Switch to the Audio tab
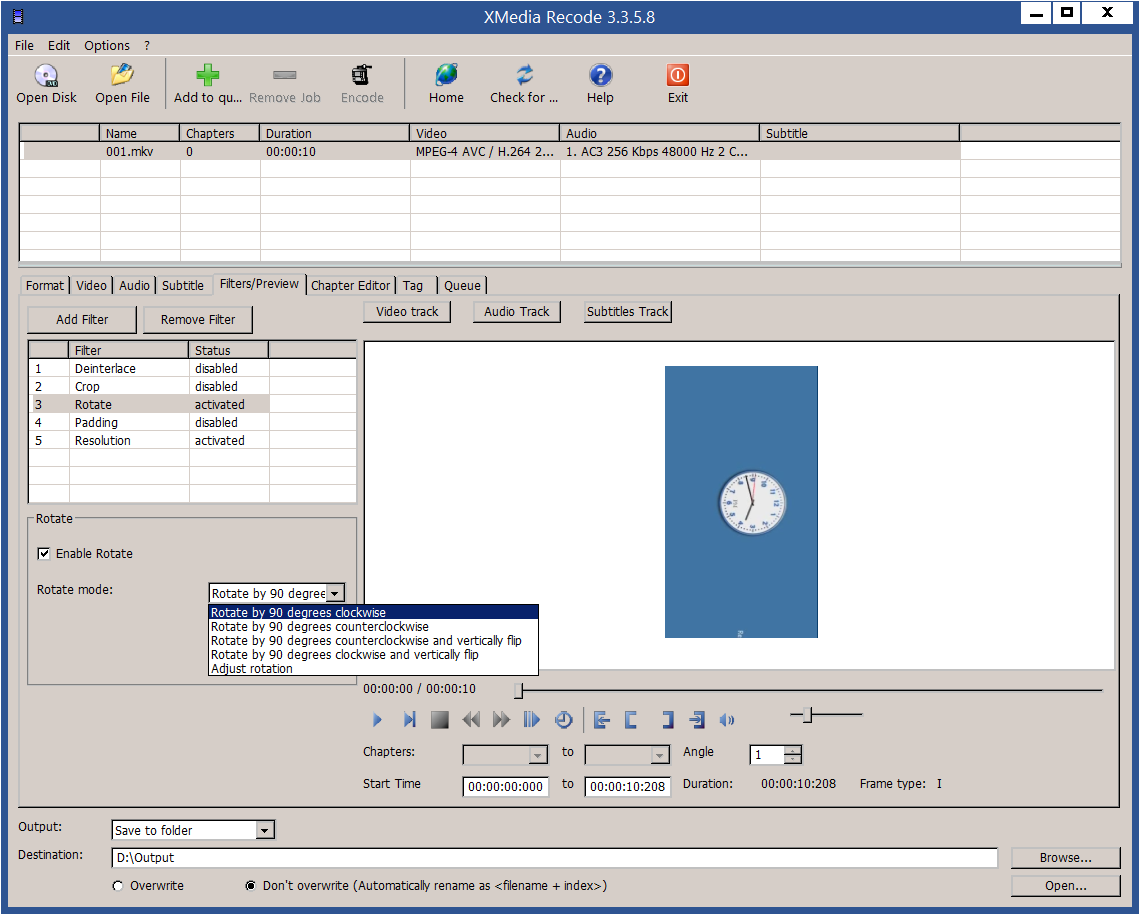 [135, 286]
